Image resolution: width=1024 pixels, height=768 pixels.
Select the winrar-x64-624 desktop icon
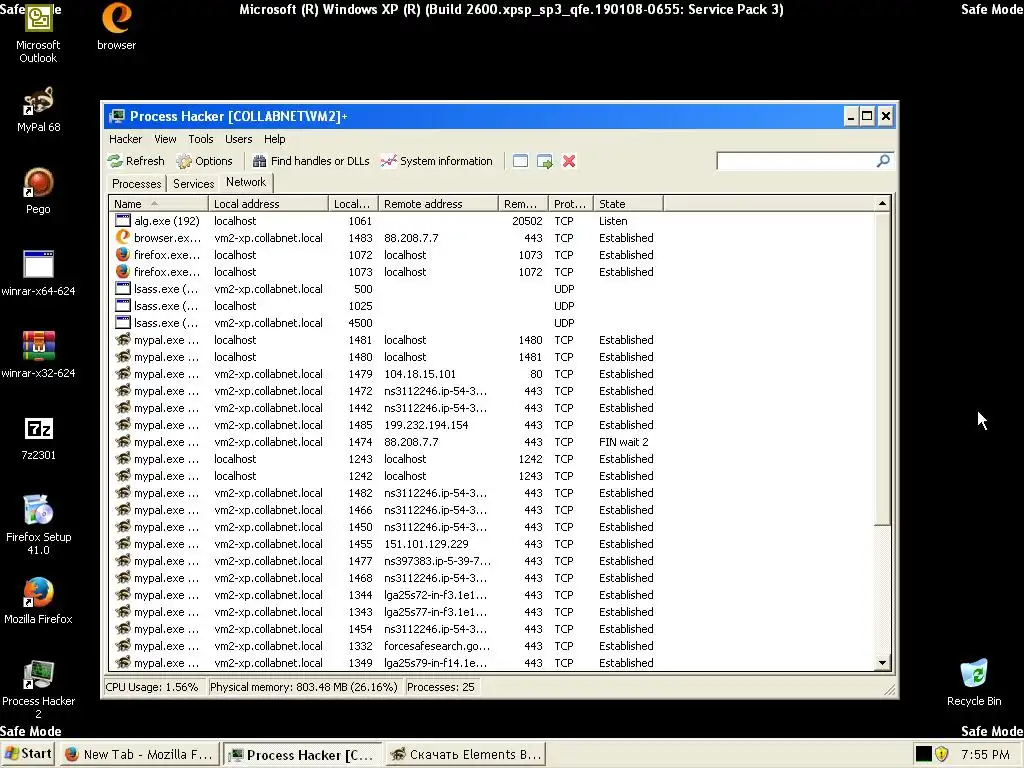coord(38,274)
